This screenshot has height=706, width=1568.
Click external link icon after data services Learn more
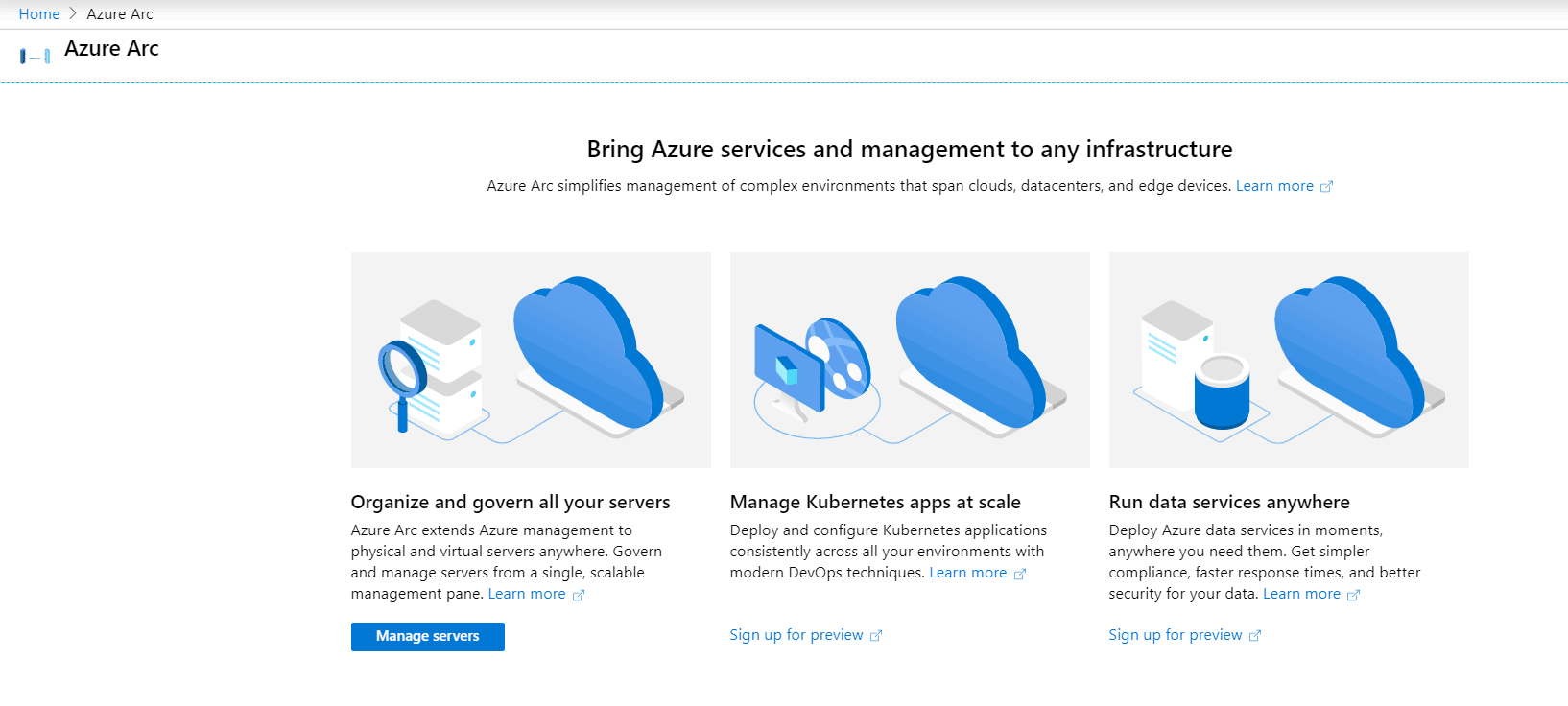(x=1353, y=595)
